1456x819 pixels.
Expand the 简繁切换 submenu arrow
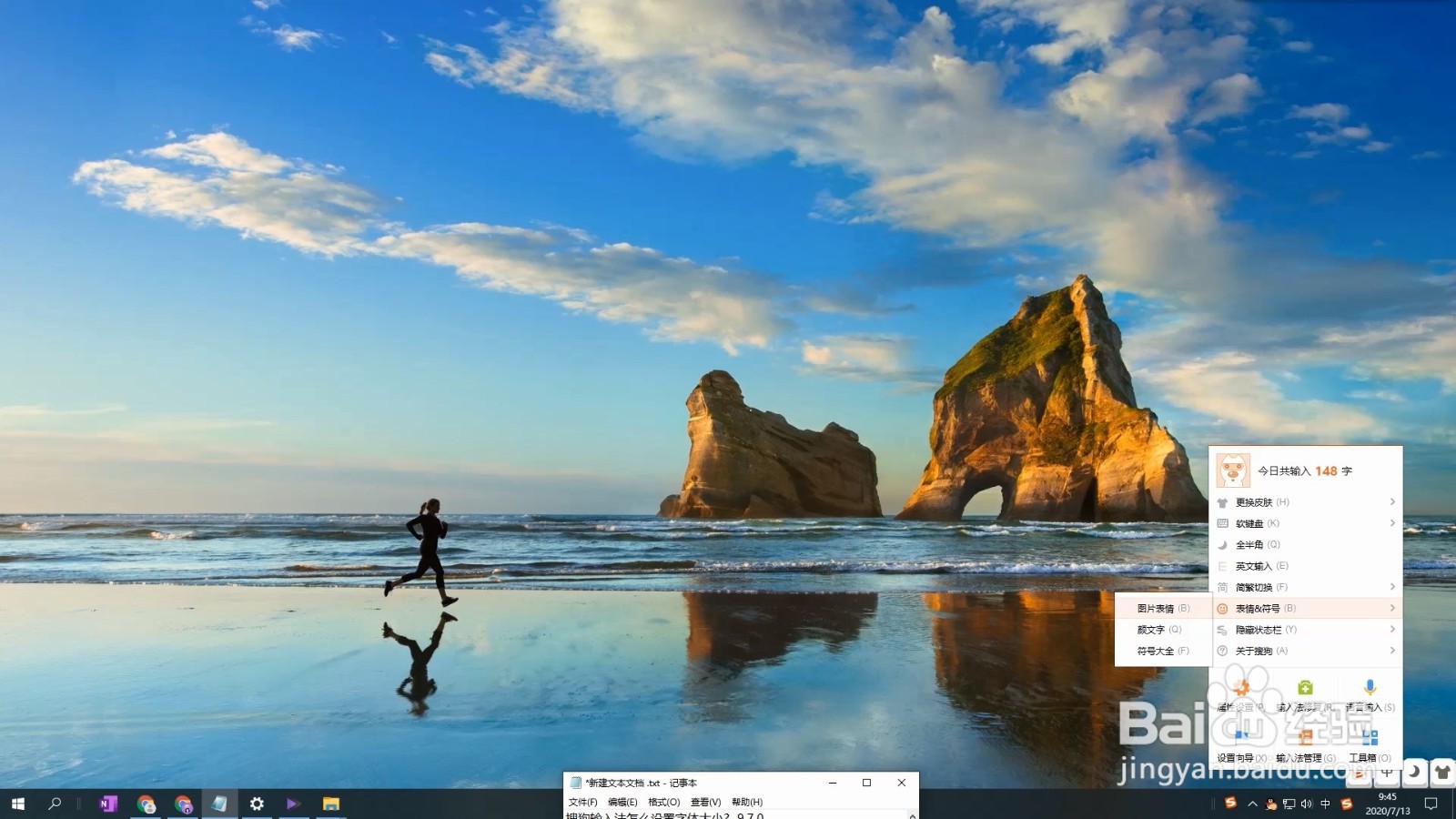pos(1392,587)
